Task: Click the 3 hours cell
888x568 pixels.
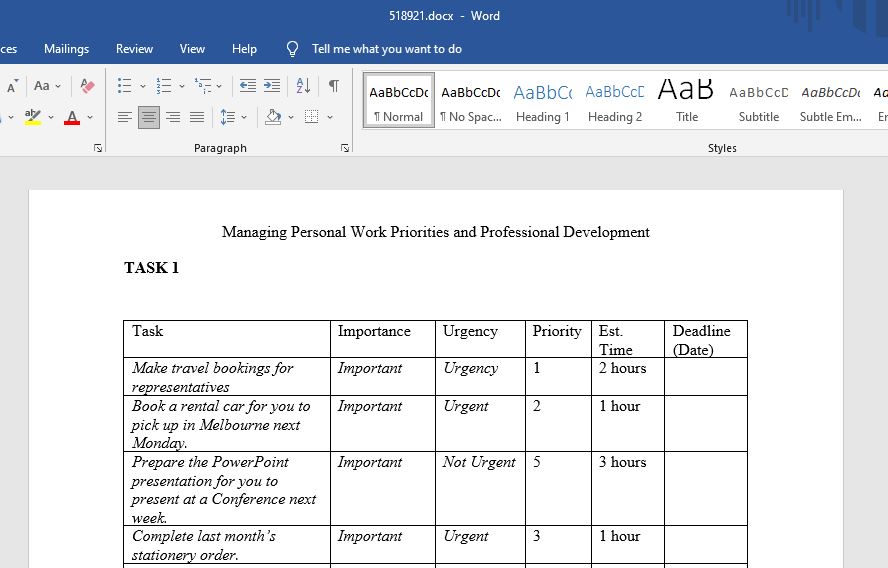Action: pyautogui.click(x=627, y=489)
